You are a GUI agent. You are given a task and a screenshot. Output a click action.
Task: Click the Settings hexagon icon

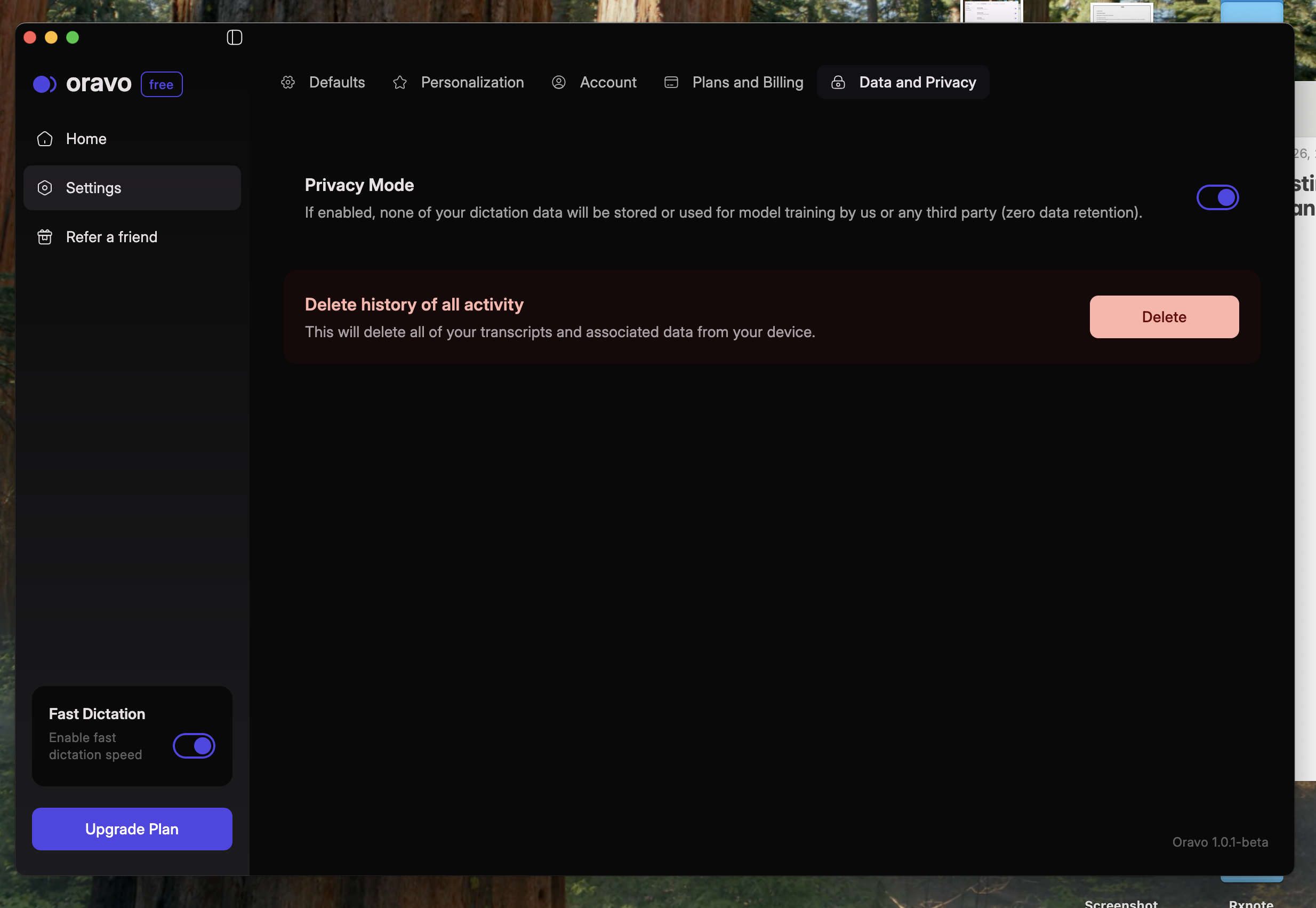click(45, 188)
